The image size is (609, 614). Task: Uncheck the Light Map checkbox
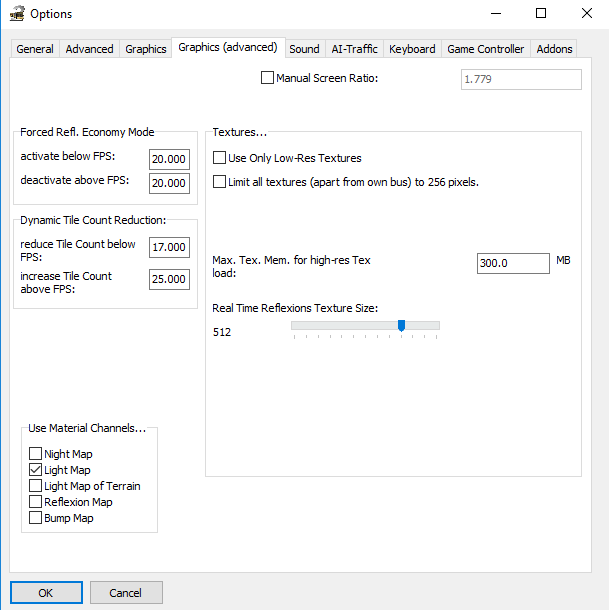[x=36, y=470]
